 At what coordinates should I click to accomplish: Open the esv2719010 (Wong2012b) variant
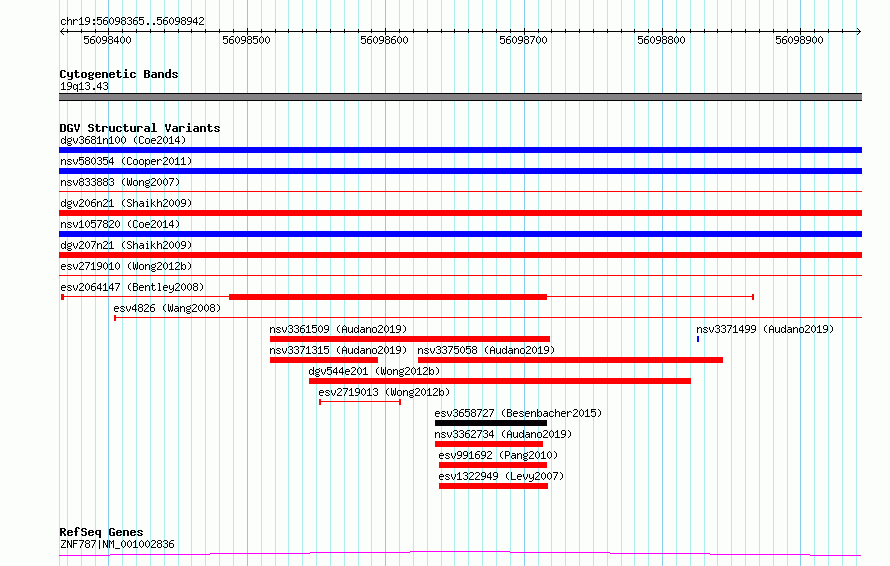tap(126, 266)
